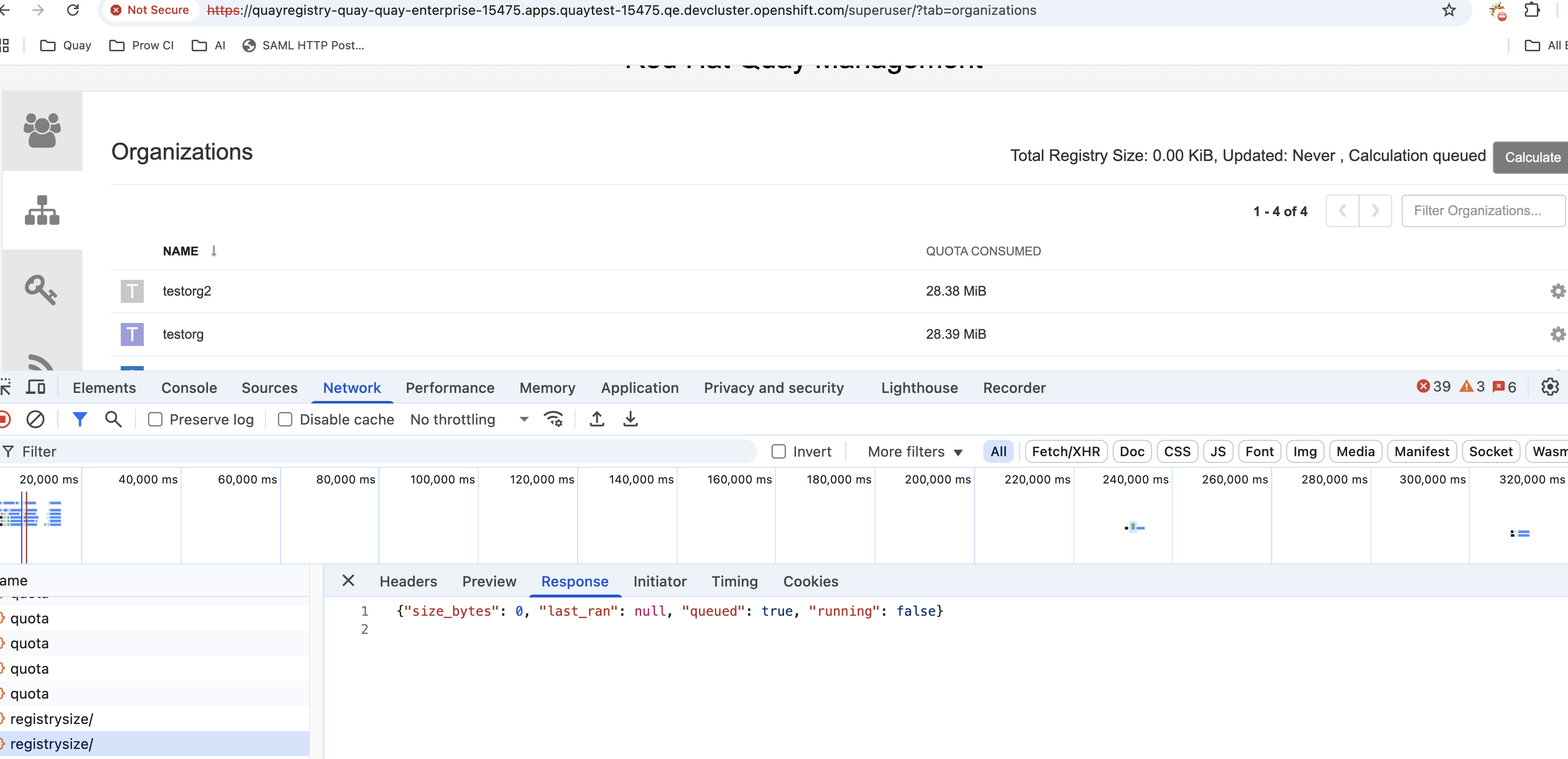Open network search magnifier icon
The width and height of the screenshot is (1568, 759).
113,419
